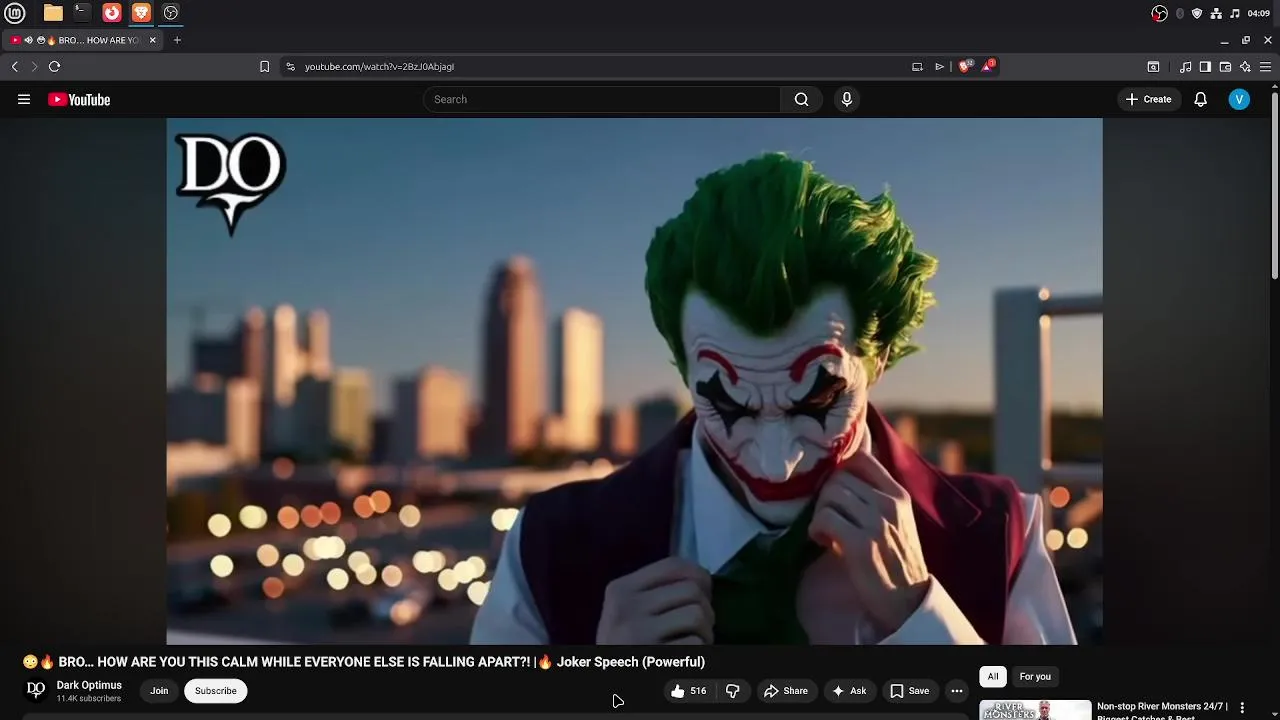Click the Joker video player
This screenshot has width=1280, height=720.
634,381
